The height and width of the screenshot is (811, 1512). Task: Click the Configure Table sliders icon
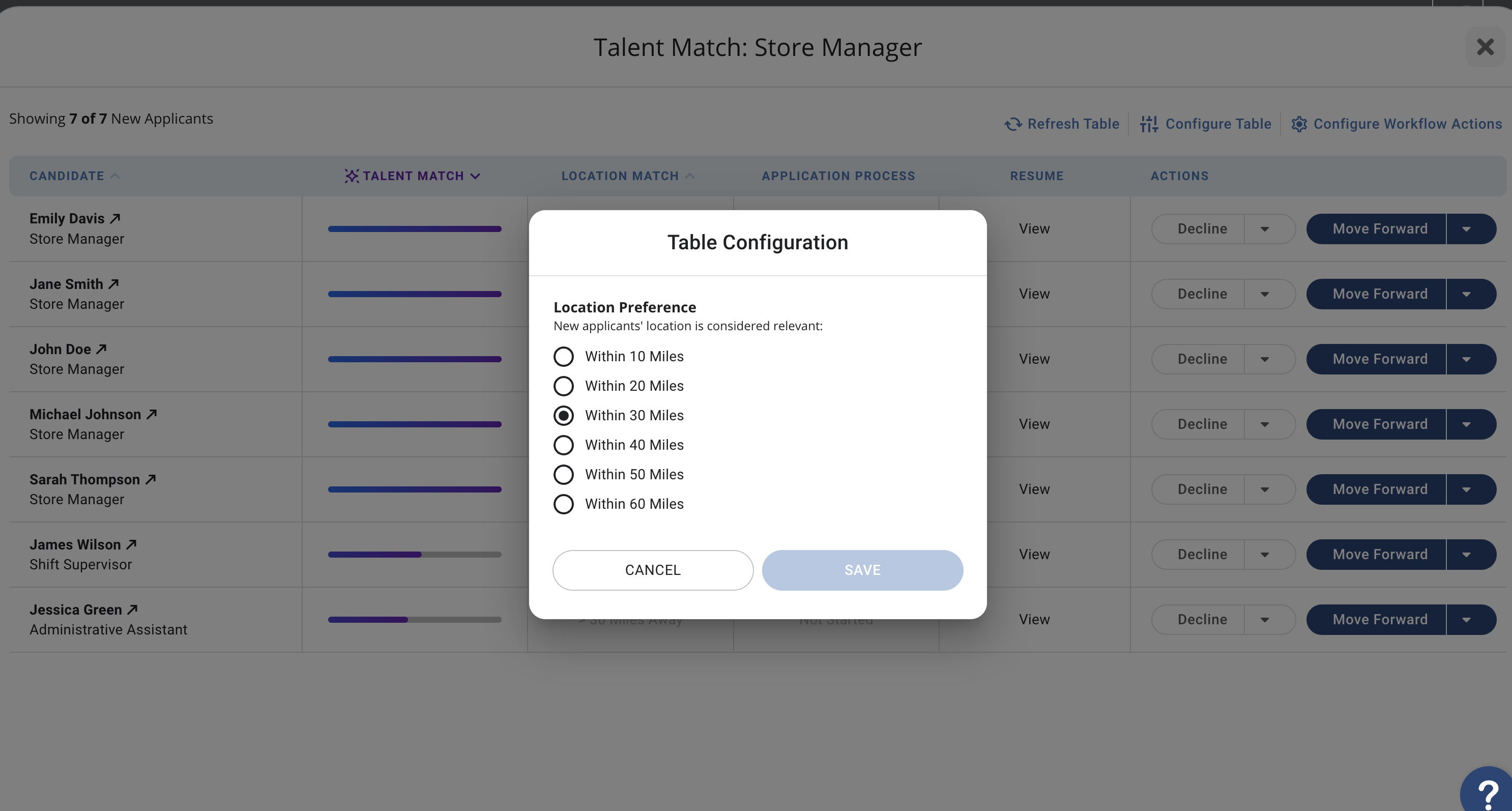click(x=1149, y=124)
